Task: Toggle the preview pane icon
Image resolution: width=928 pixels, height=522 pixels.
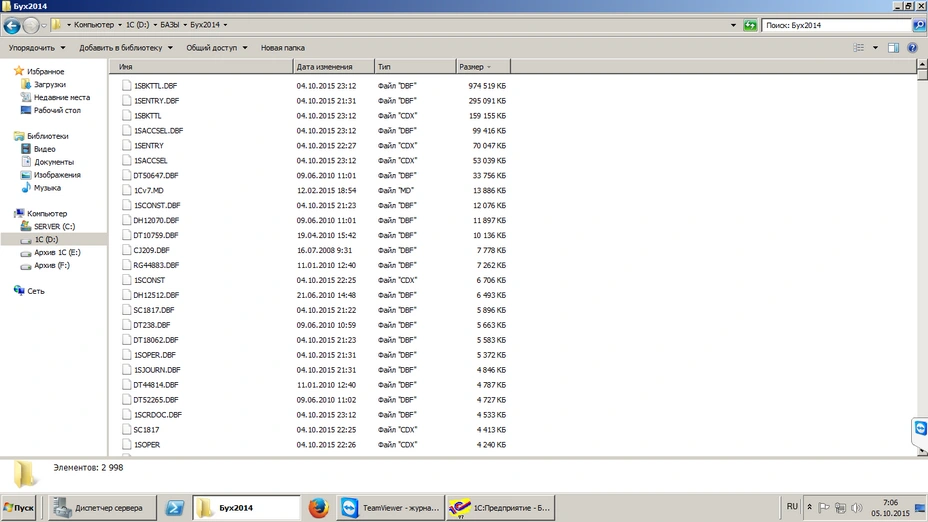Action: [x=894, y=47]
